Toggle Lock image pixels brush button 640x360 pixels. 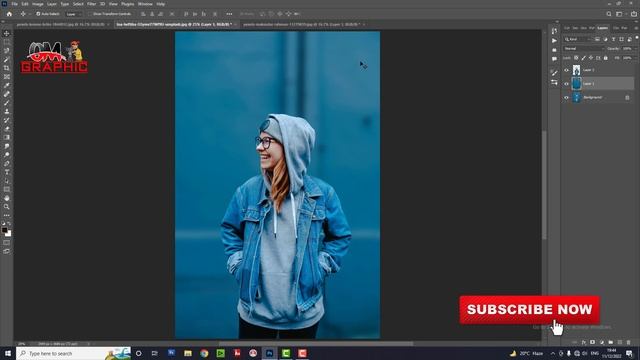[584, 58]
